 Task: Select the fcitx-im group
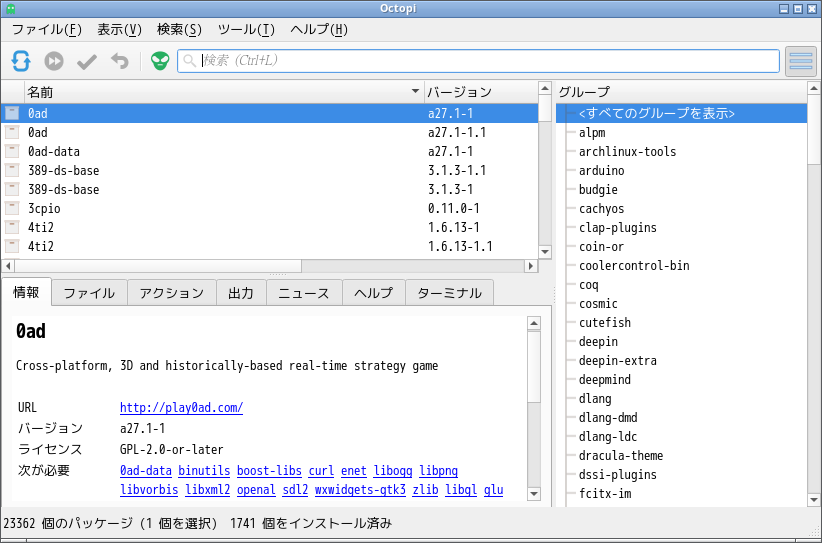(605, 493)
